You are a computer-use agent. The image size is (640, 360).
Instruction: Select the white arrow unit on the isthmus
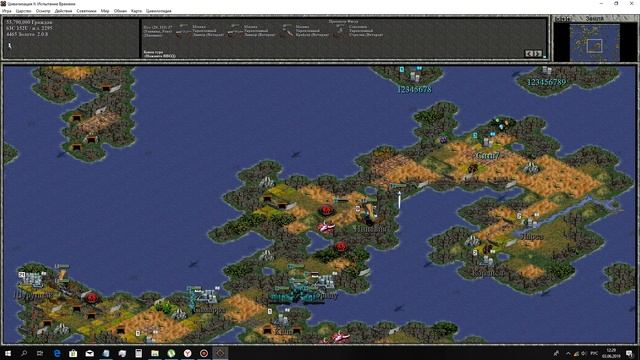point(399,200)
